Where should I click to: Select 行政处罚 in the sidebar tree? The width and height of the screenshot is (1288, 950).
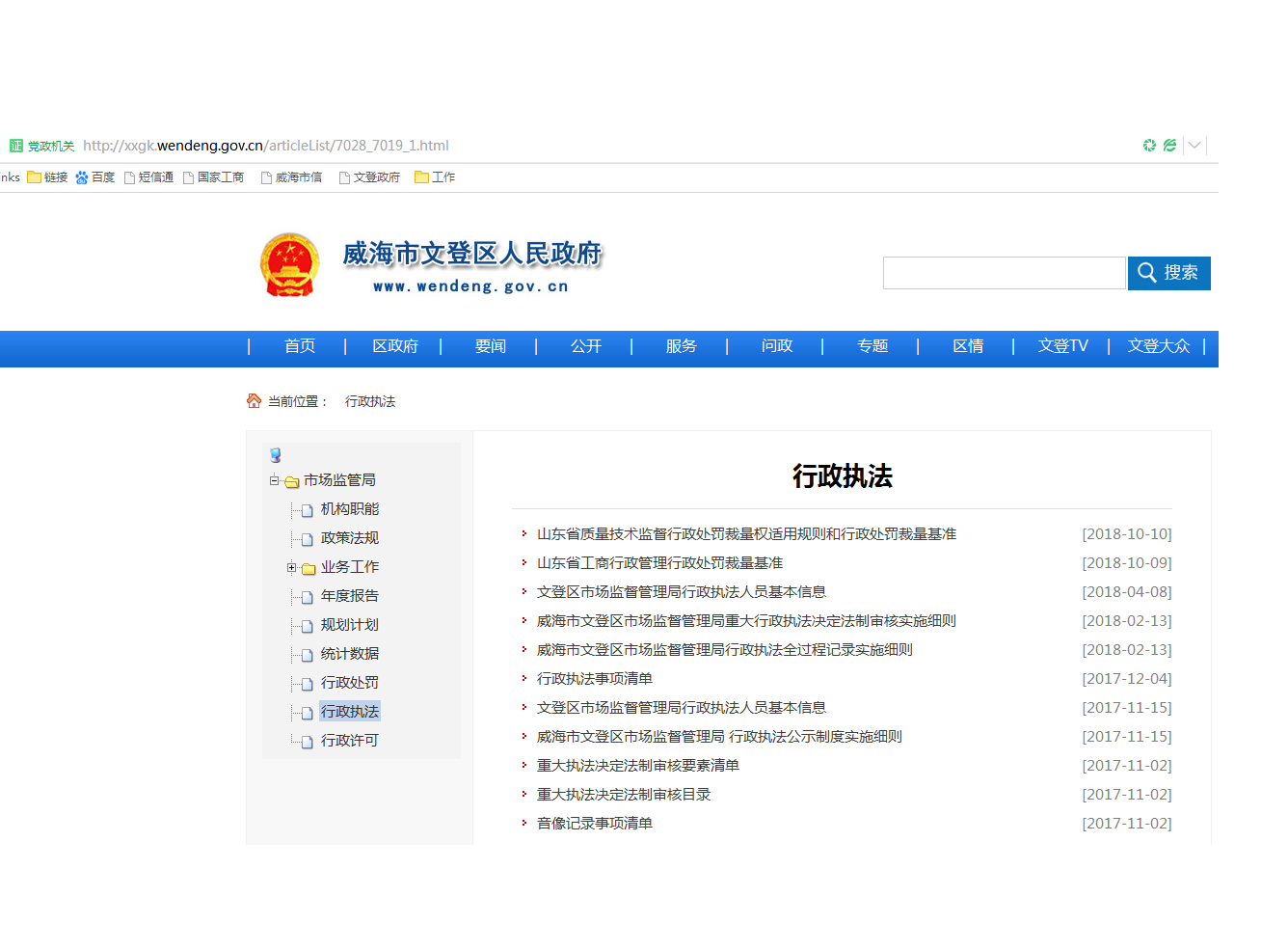click(349, 683)
